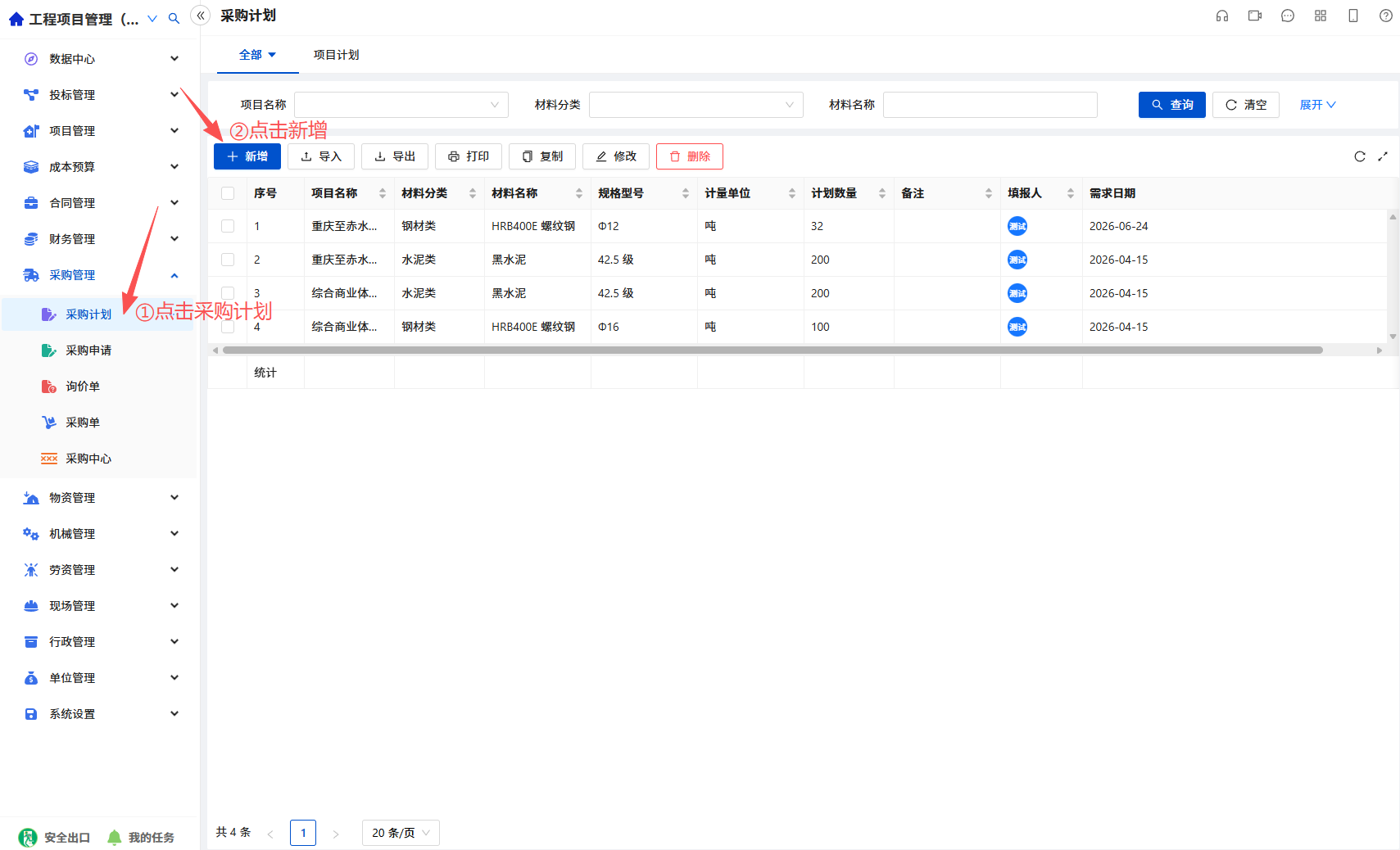Click the video camera icon
1400x850 pixels.
pyautogui.click(x=1255, y=16)
